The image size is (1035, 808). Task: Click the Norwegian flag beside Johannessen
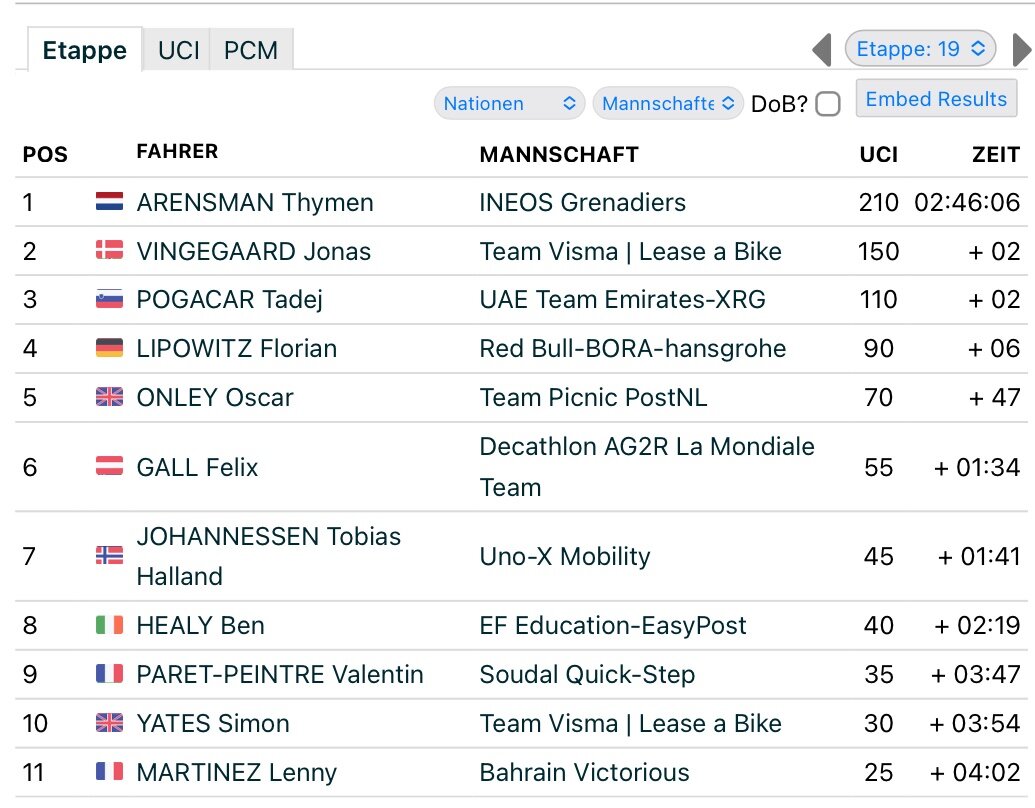coord(110,556)
